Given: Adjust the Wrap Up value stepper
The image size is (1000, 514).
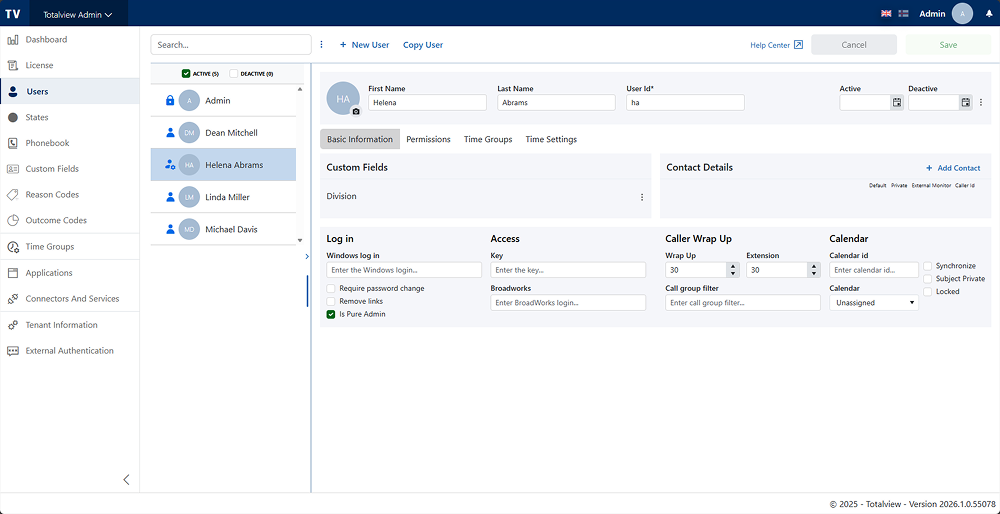Looking at the screenshot, I should (733, 270).
